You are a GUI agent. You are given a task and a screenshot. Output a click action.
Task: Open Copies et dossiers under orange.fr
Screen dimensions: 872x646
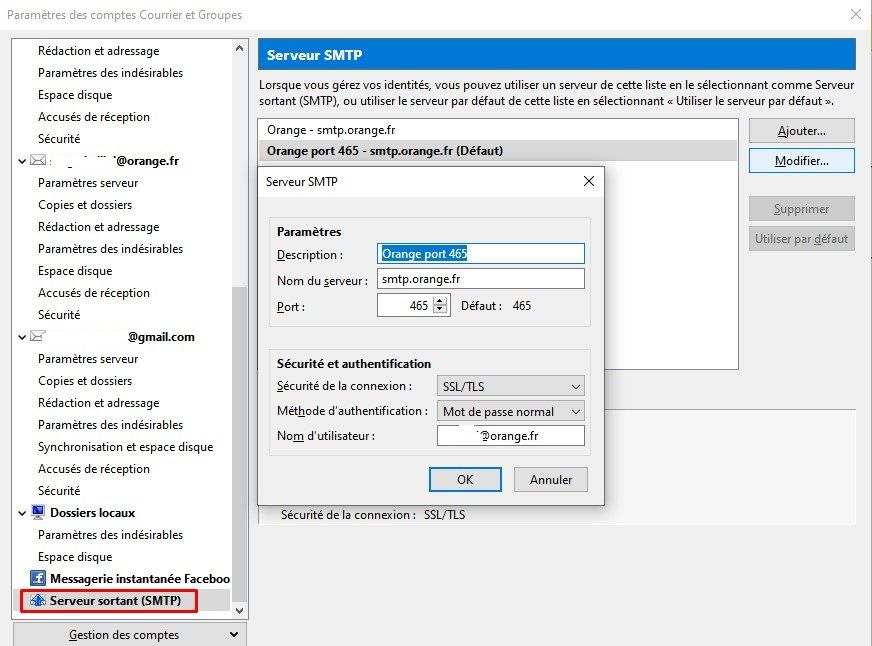point(85,205)
